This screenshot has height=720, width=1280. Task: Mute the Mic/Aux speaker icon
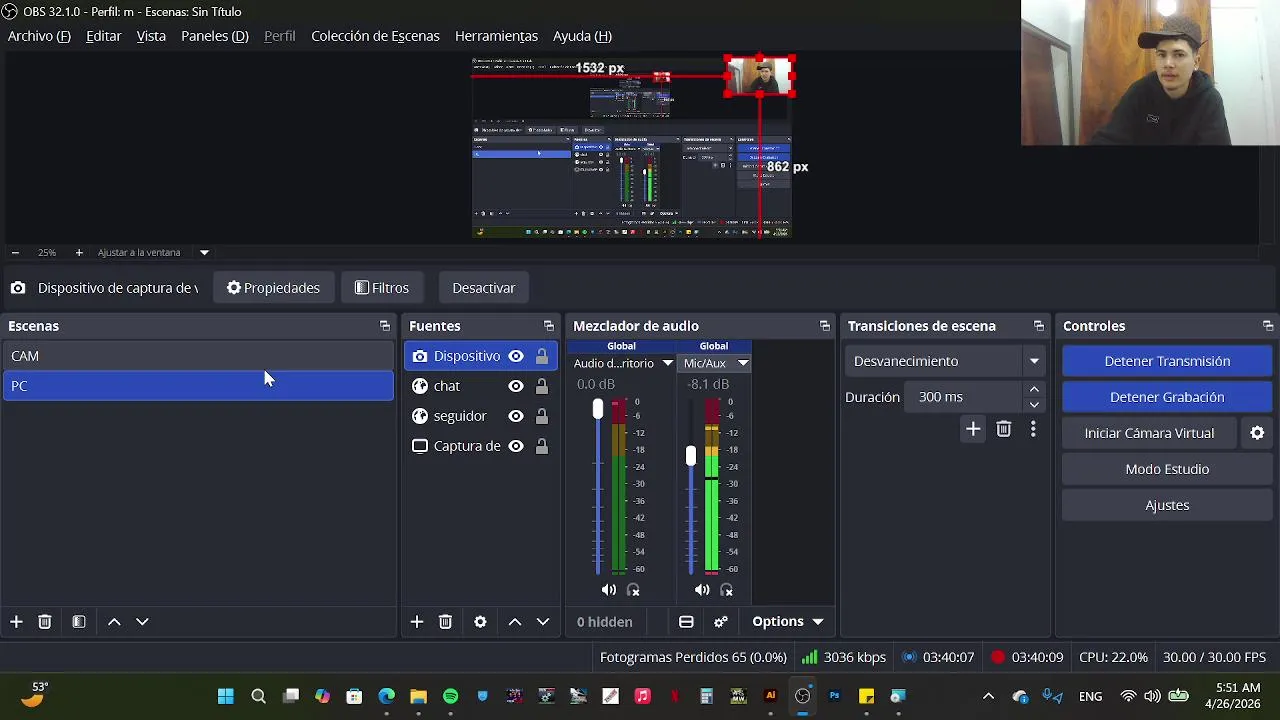[702, 590]
